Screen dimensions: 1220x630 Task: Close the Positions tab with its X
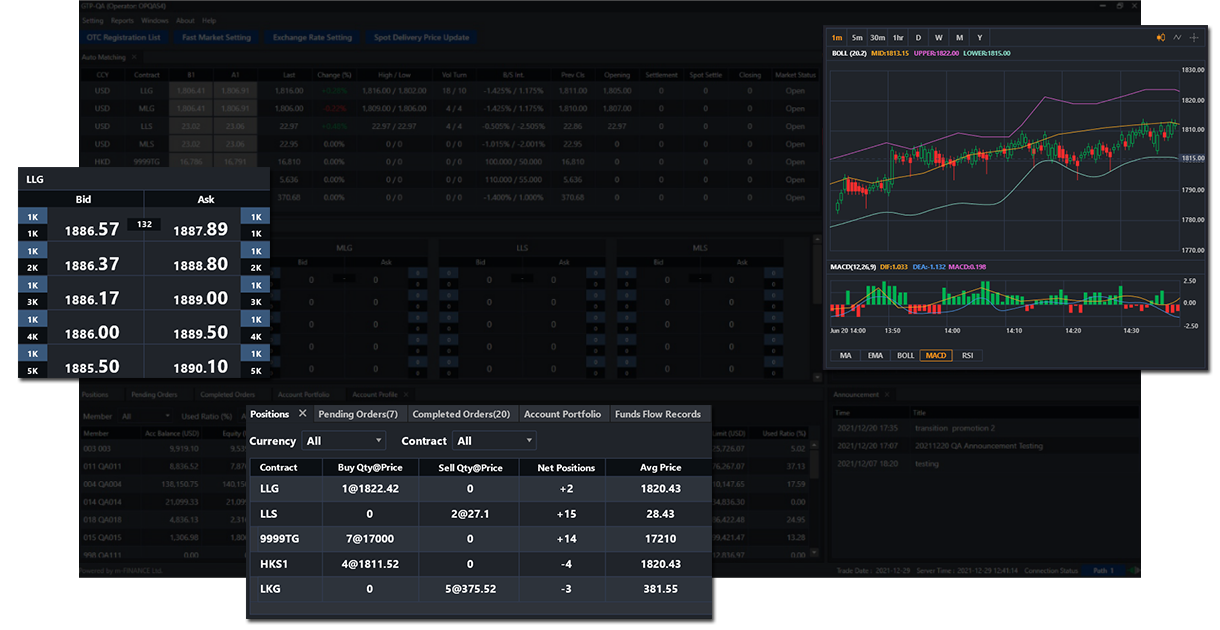pos(302,413)
